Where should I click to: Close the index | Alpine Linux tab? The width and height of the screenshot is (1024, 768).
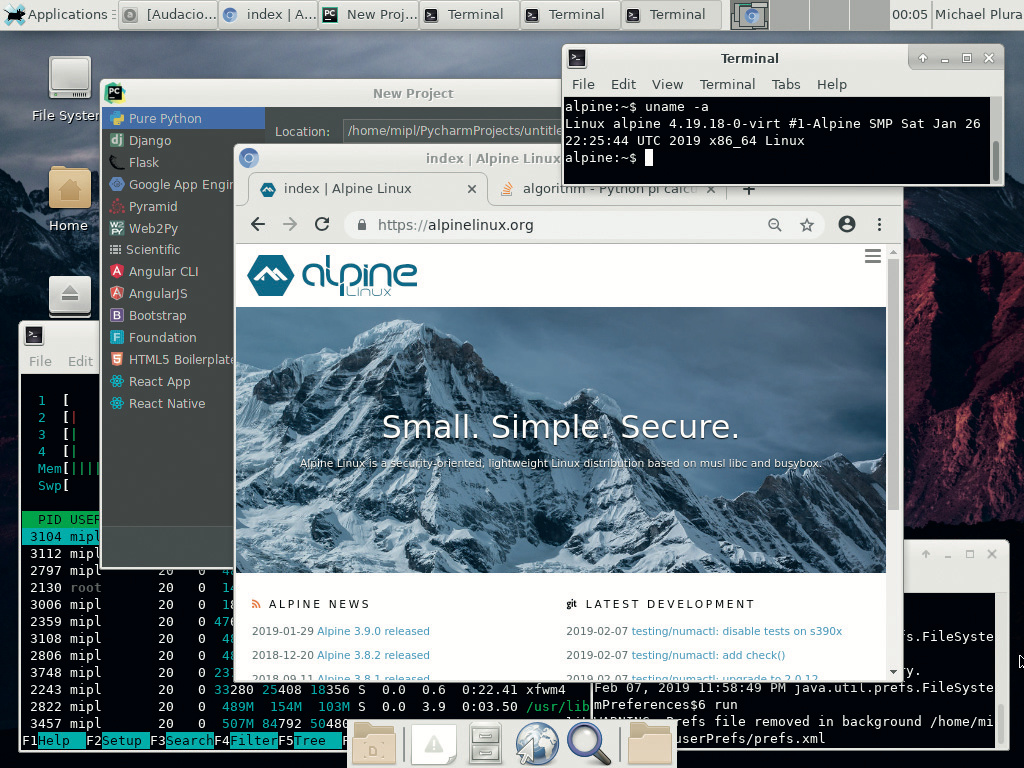(472, 189)
